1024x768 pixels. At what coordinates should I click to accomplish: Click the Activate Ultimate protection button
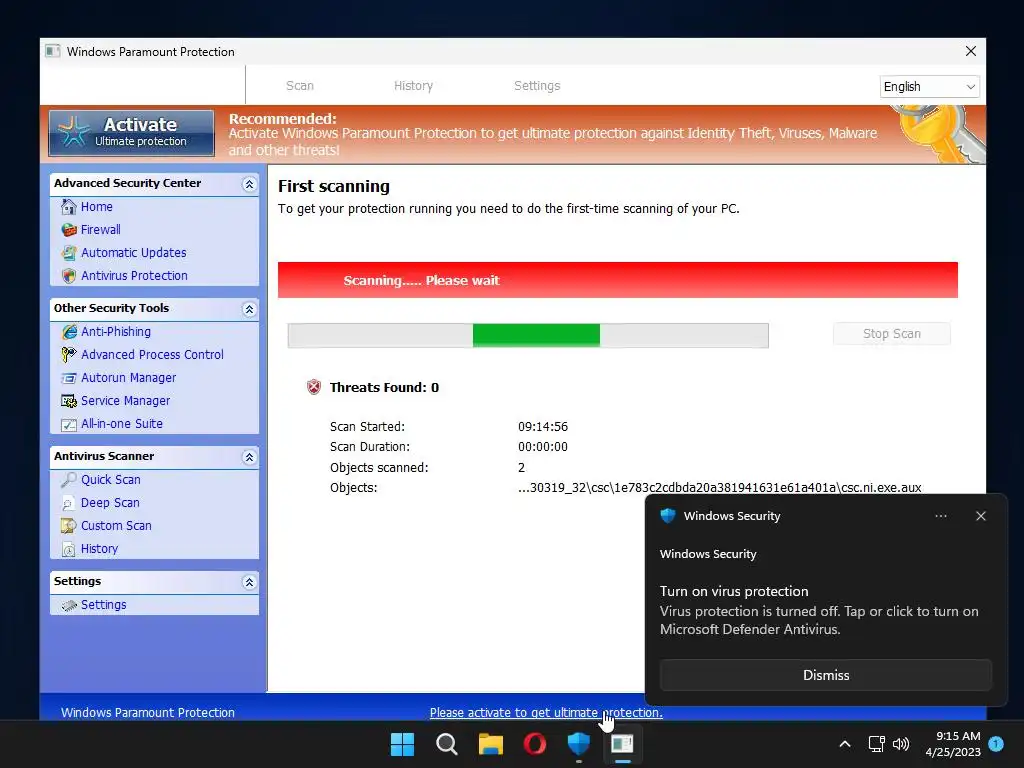click(131, 133)
